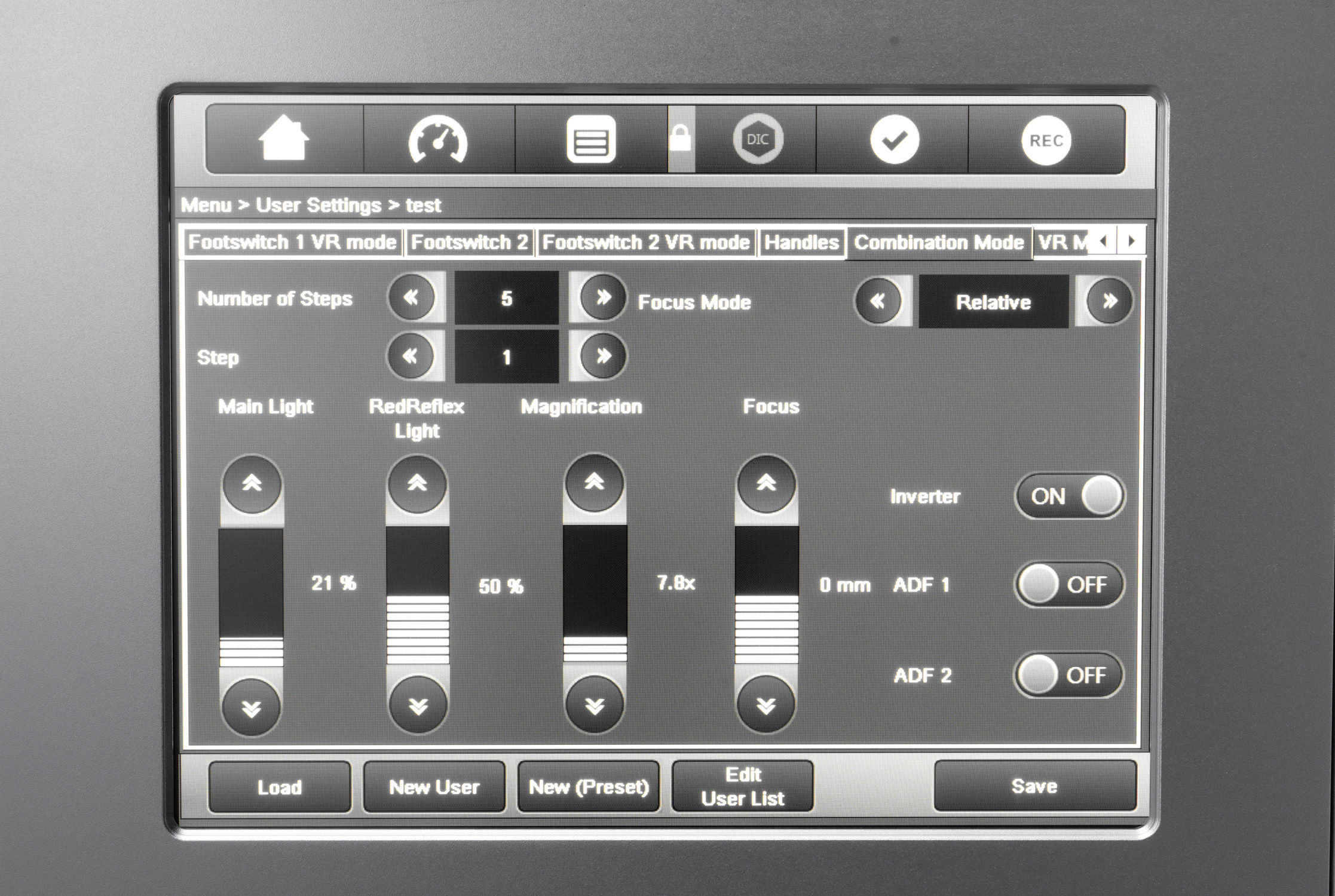Increase Main Light with up arrow
The width and height of the screenshot is (1335, 896).
coord(252,484)
